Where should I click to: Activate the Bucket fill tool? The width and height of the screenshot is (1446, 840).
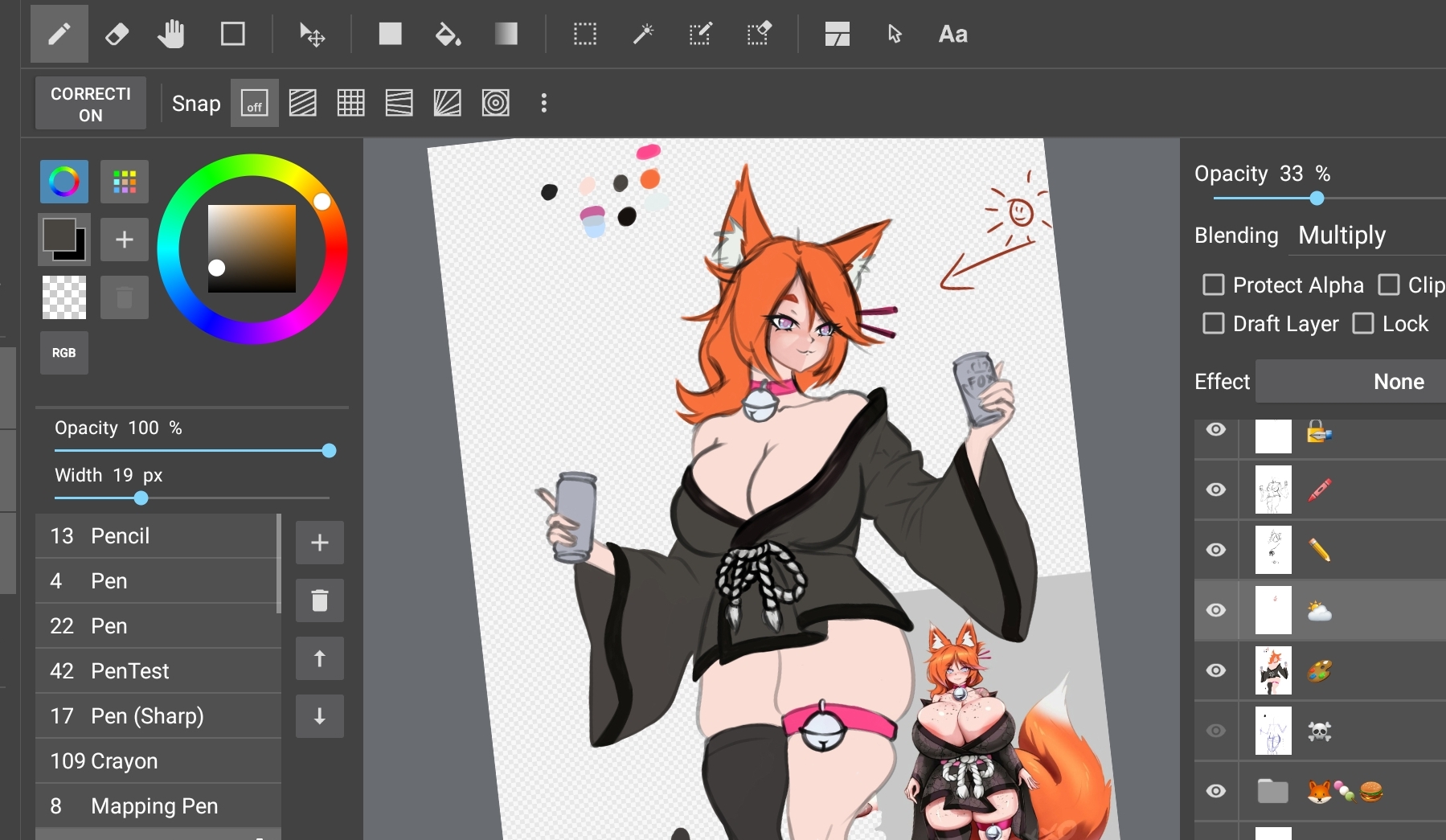pos(448,34)
